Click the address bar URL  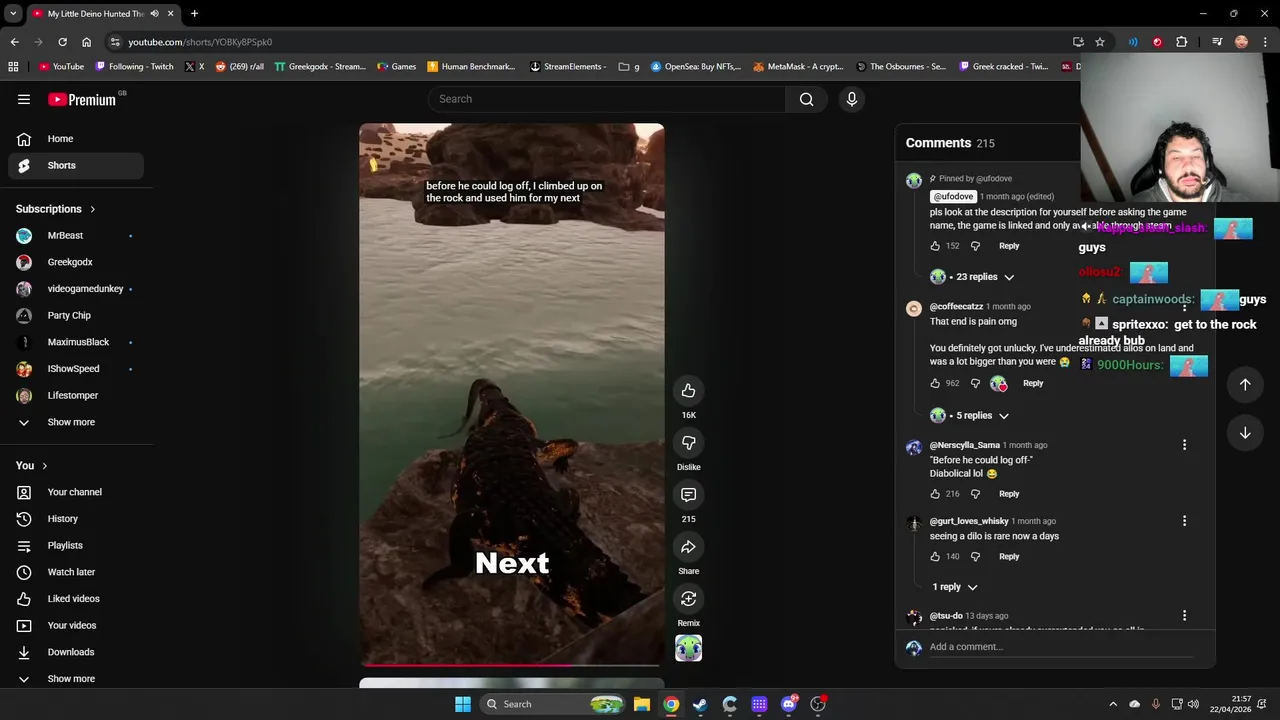[x=200, y=42]
